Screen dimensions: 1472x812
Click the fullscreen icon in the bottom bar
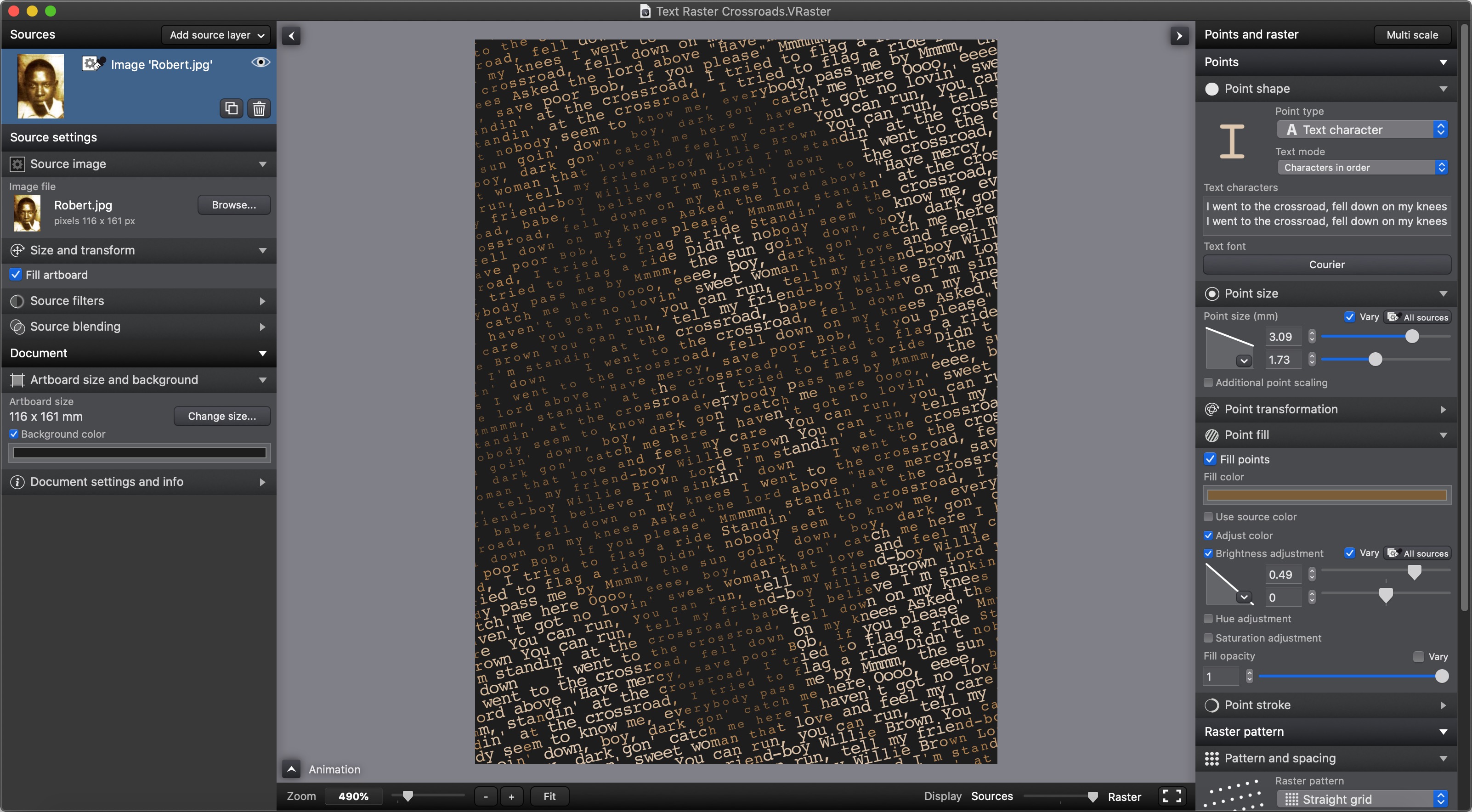tap(1172, 796)
